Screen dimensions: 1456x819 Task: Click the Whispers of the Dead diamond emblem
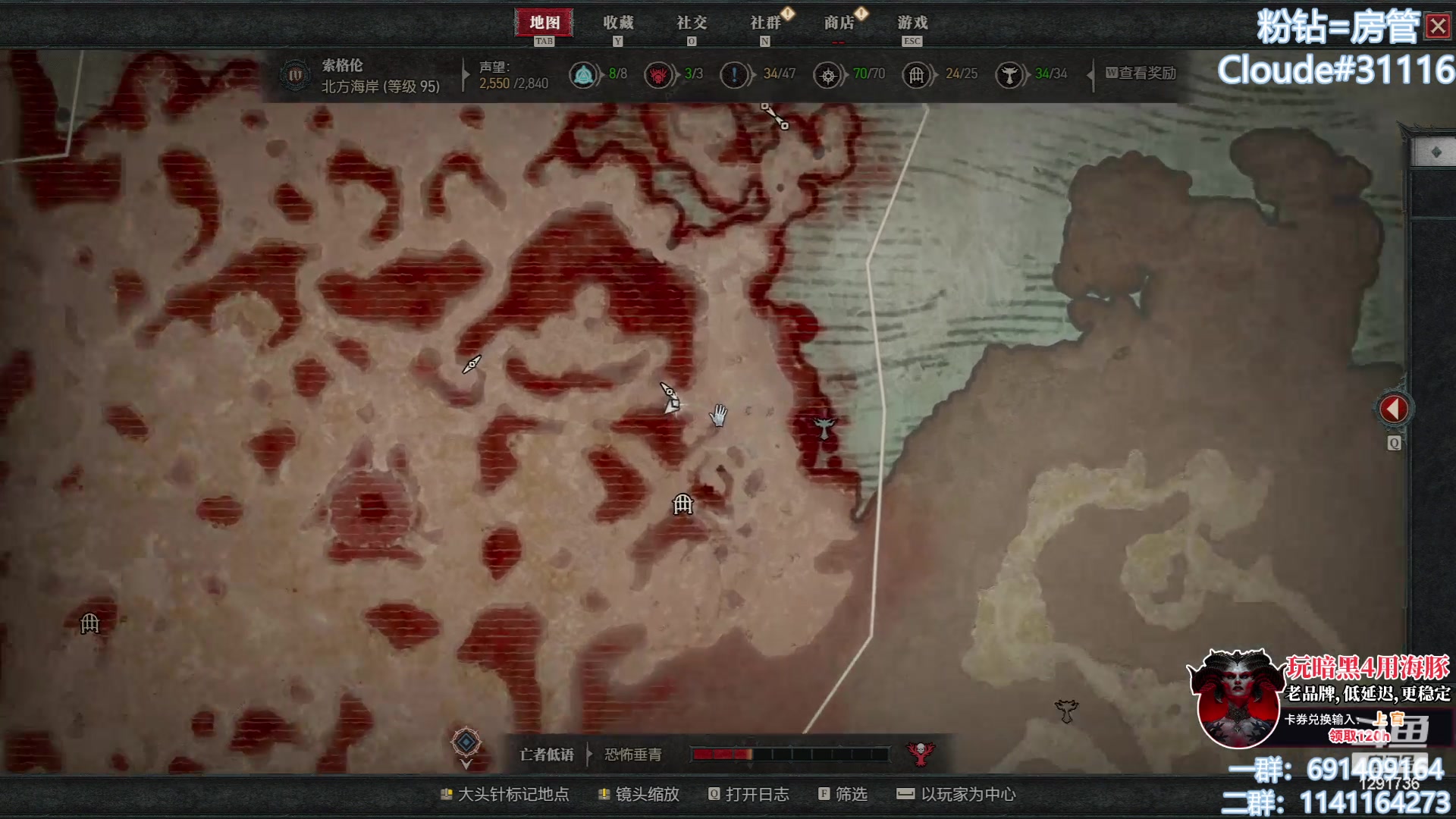coord(466,742)
